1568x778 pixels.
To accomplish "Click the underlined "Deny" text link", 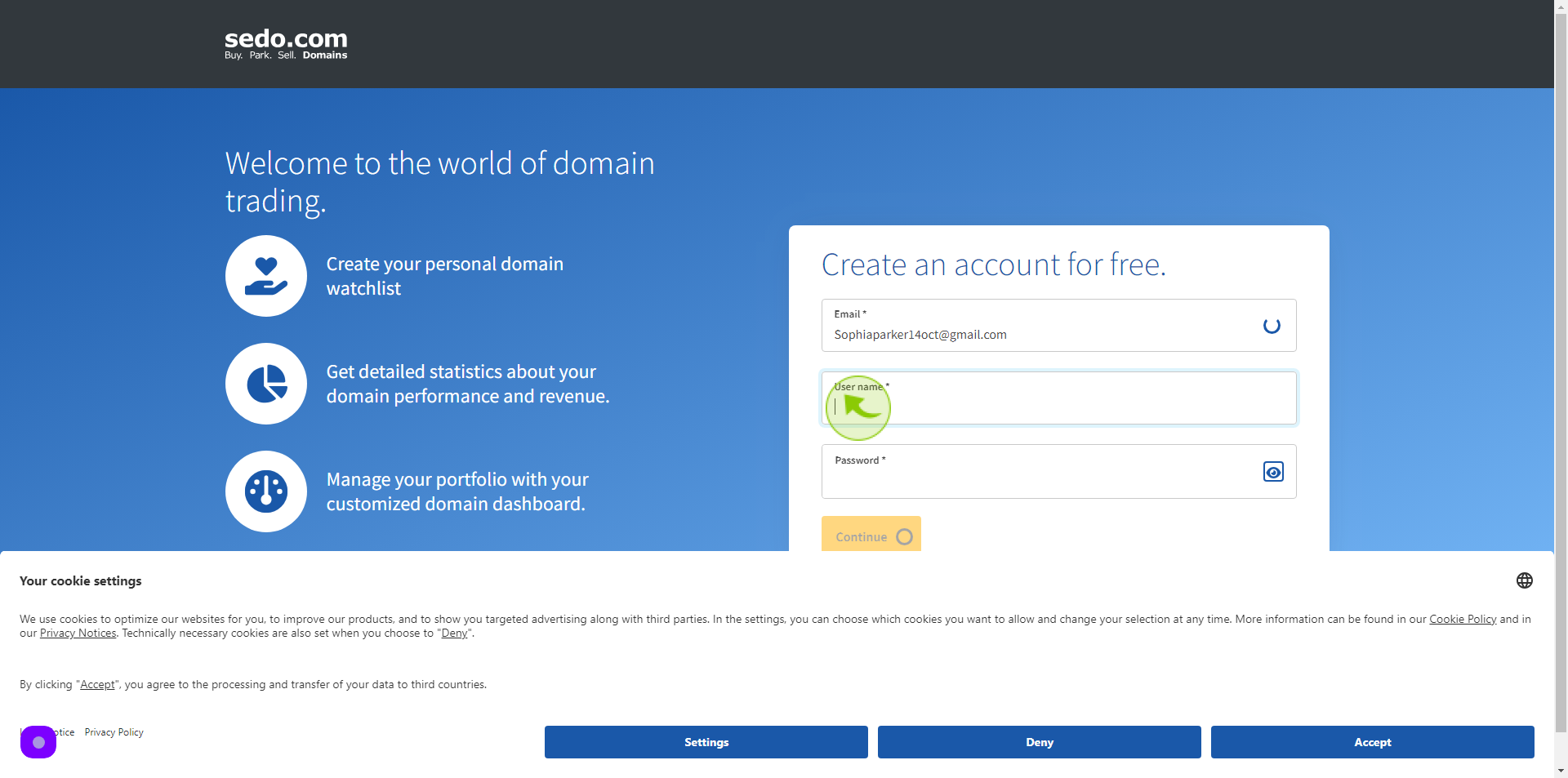I will pos(455,634).
